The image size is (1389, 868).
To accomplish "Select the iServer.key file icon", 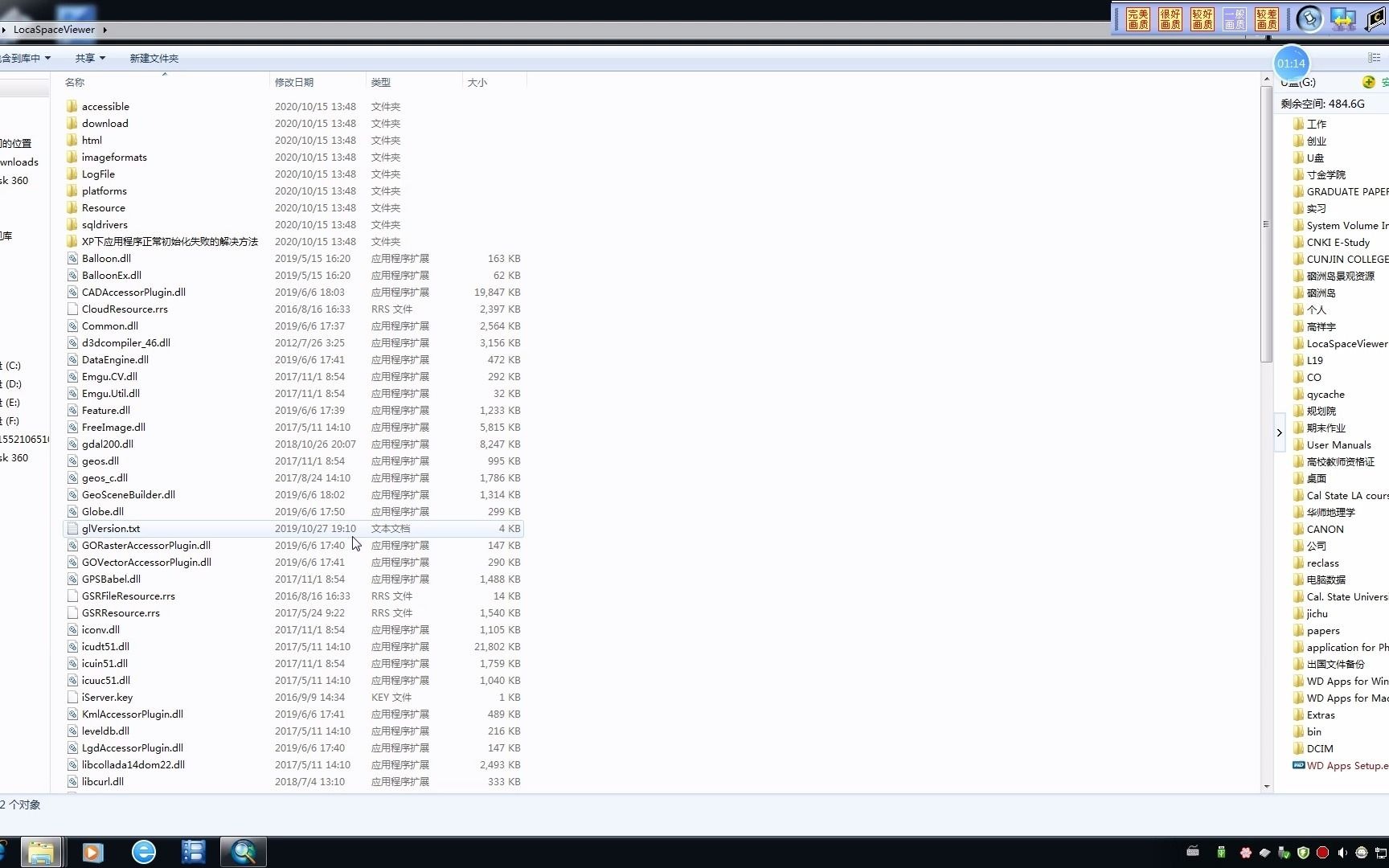I will click(x=72, y=697).
